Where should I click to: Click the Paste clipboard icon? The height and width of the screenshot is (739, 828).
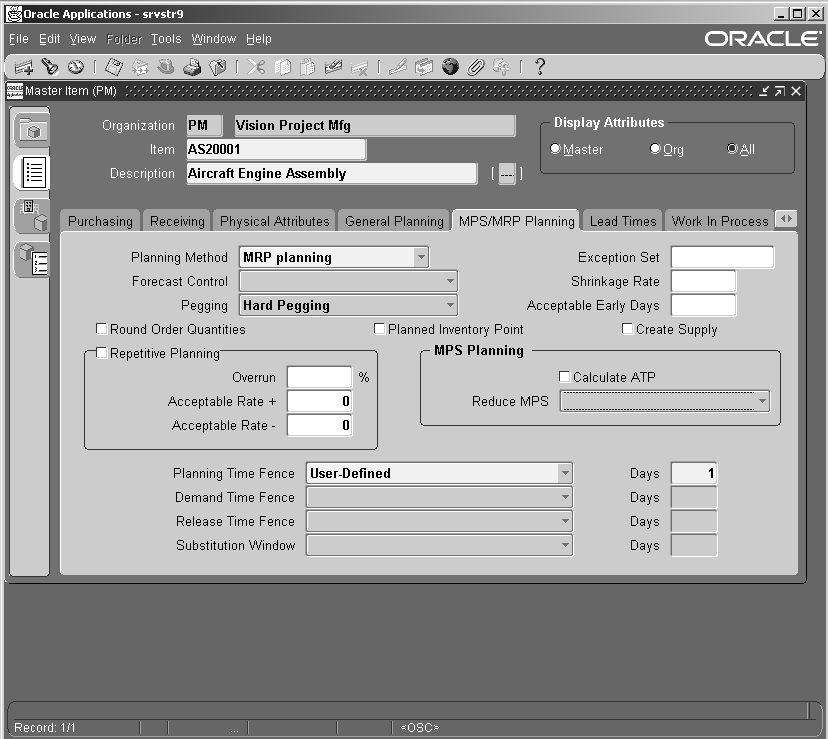pos(308,67)
